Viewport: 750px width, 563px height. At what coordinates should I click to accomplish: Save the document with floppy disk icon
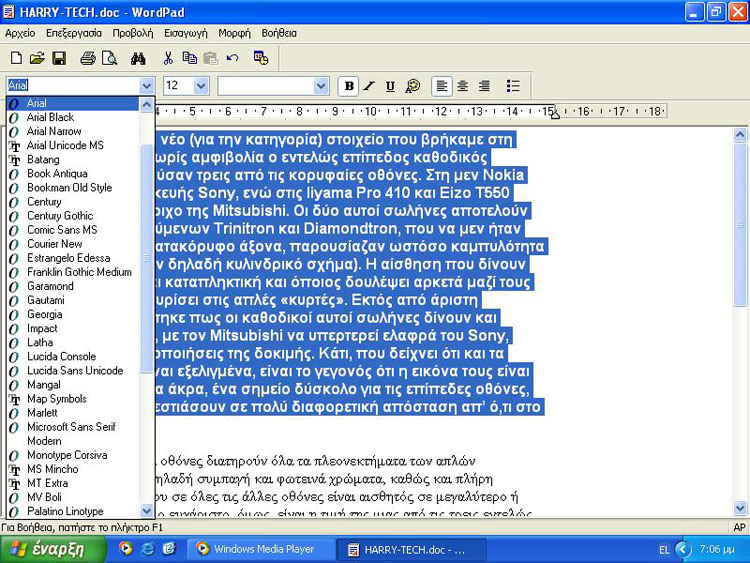coord(59,58)
